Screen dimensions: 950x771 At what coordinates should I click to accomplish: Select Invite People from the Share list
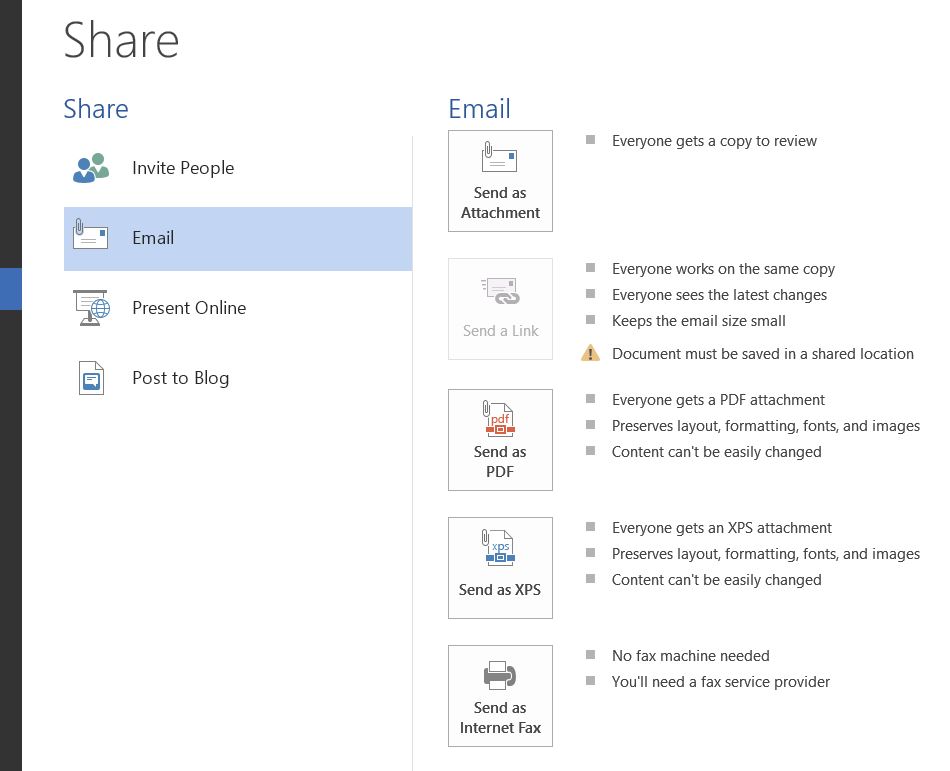point(183,168)
